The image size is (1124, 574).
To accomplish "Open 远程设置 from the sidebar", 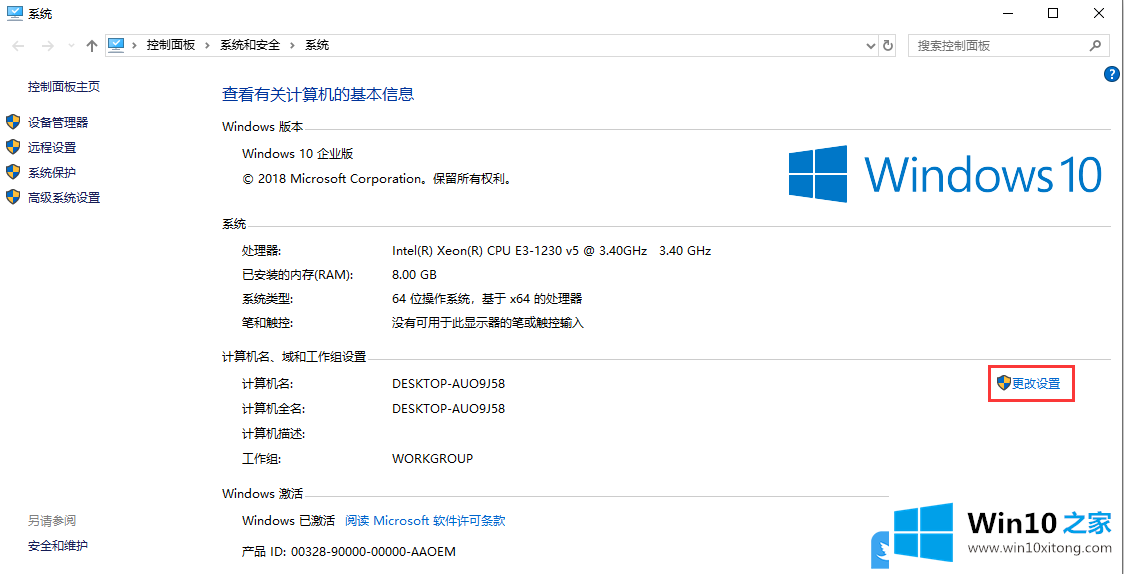I will tap(52, 148).
